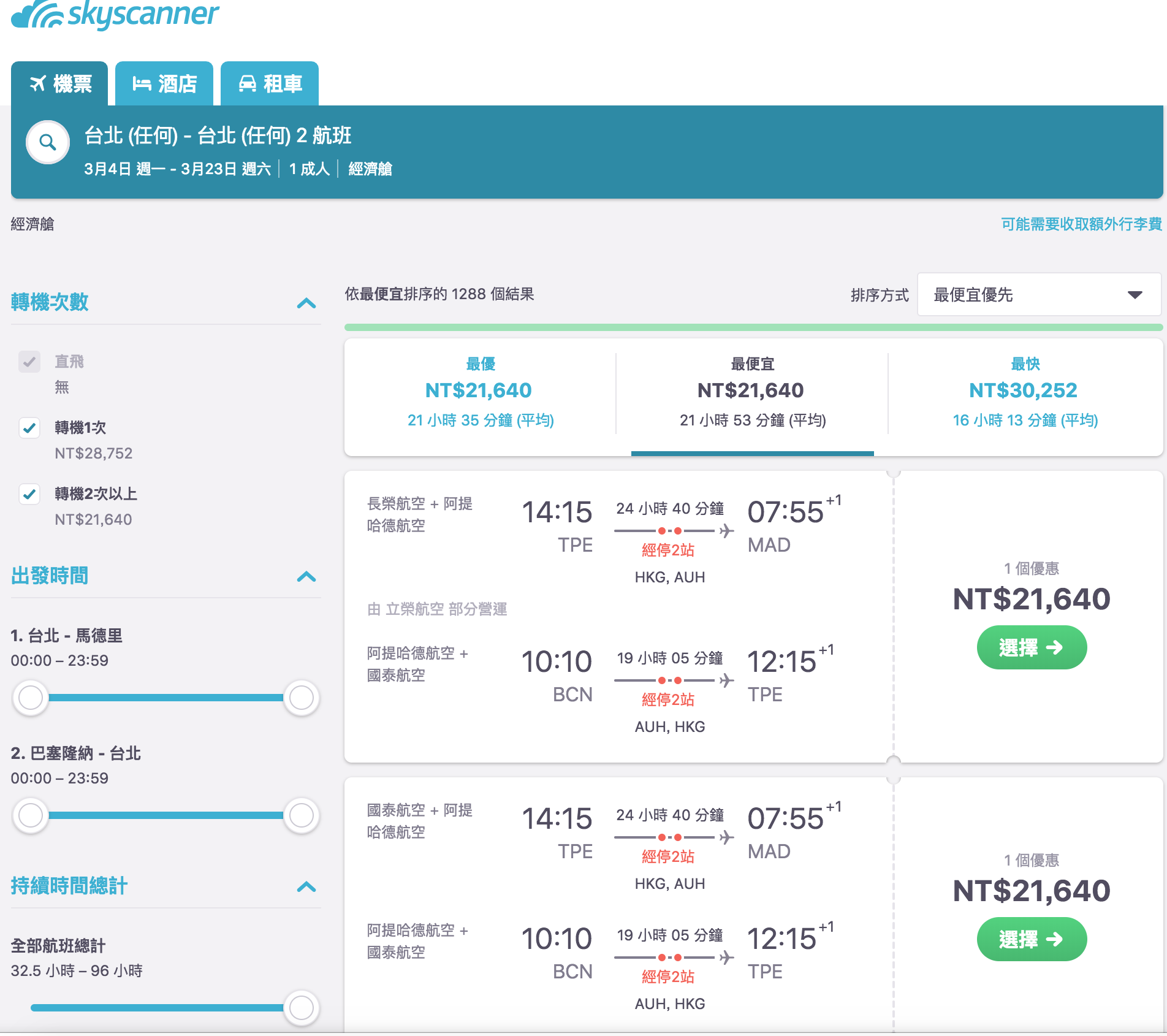Open the 機票 flights tab

tap(59, 83)
